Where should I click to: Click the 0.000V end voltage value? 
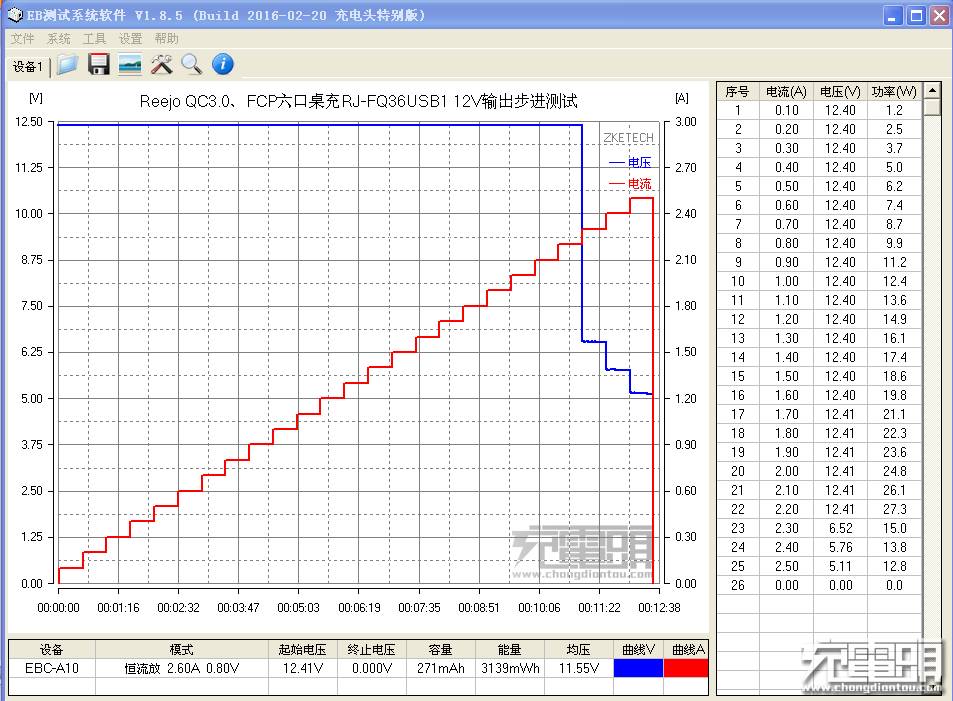pyautogui.click(x=371, y=668)
